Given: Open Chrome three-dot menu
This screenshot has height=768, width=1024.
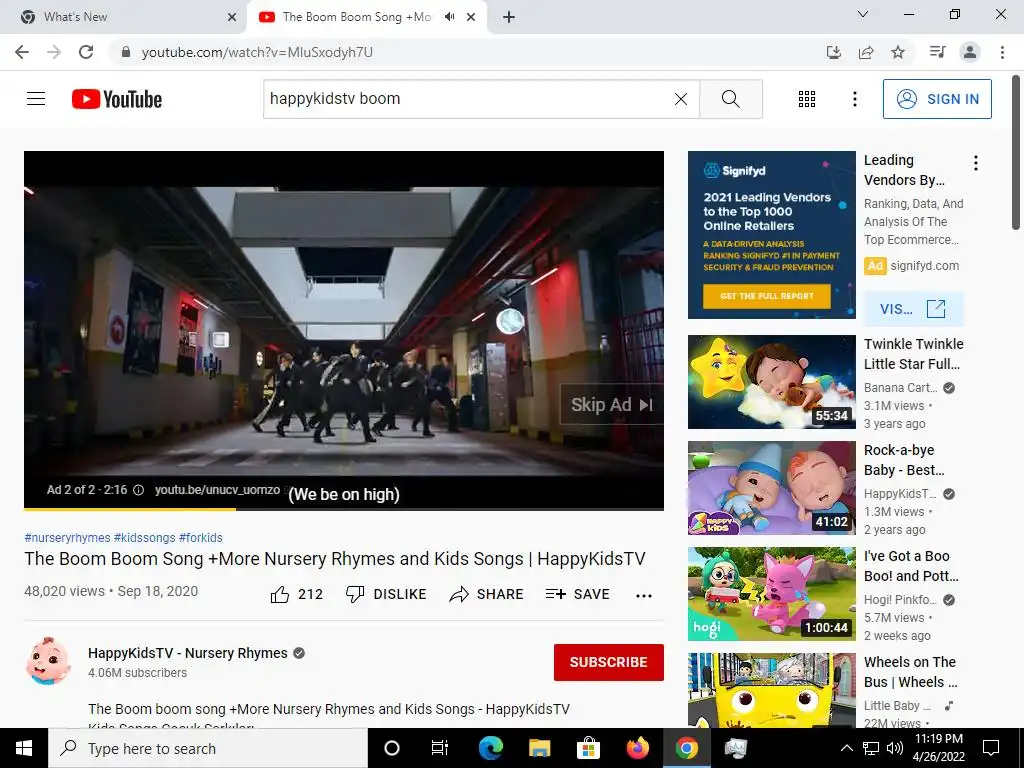Looking at the screenshot, I should [1002, 52].
